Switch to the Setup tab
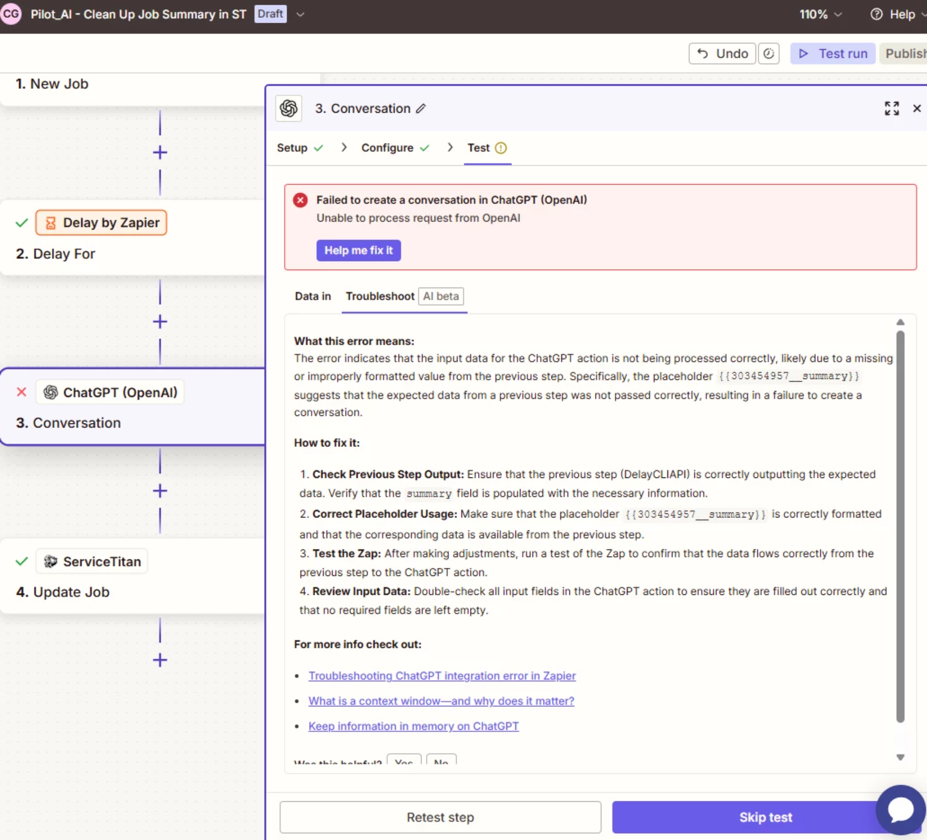This screenshot has height=840, width=927. [300, 148]
